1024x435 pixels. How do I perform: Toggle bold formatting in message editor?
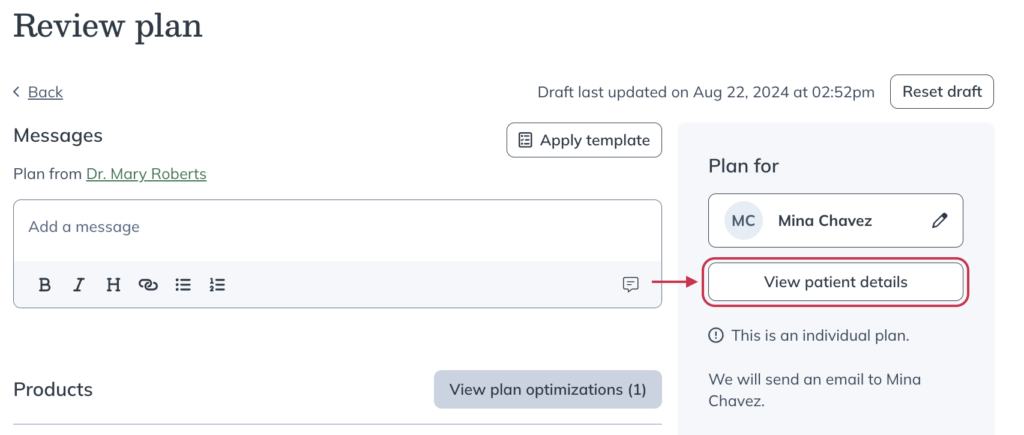(45, 285)
